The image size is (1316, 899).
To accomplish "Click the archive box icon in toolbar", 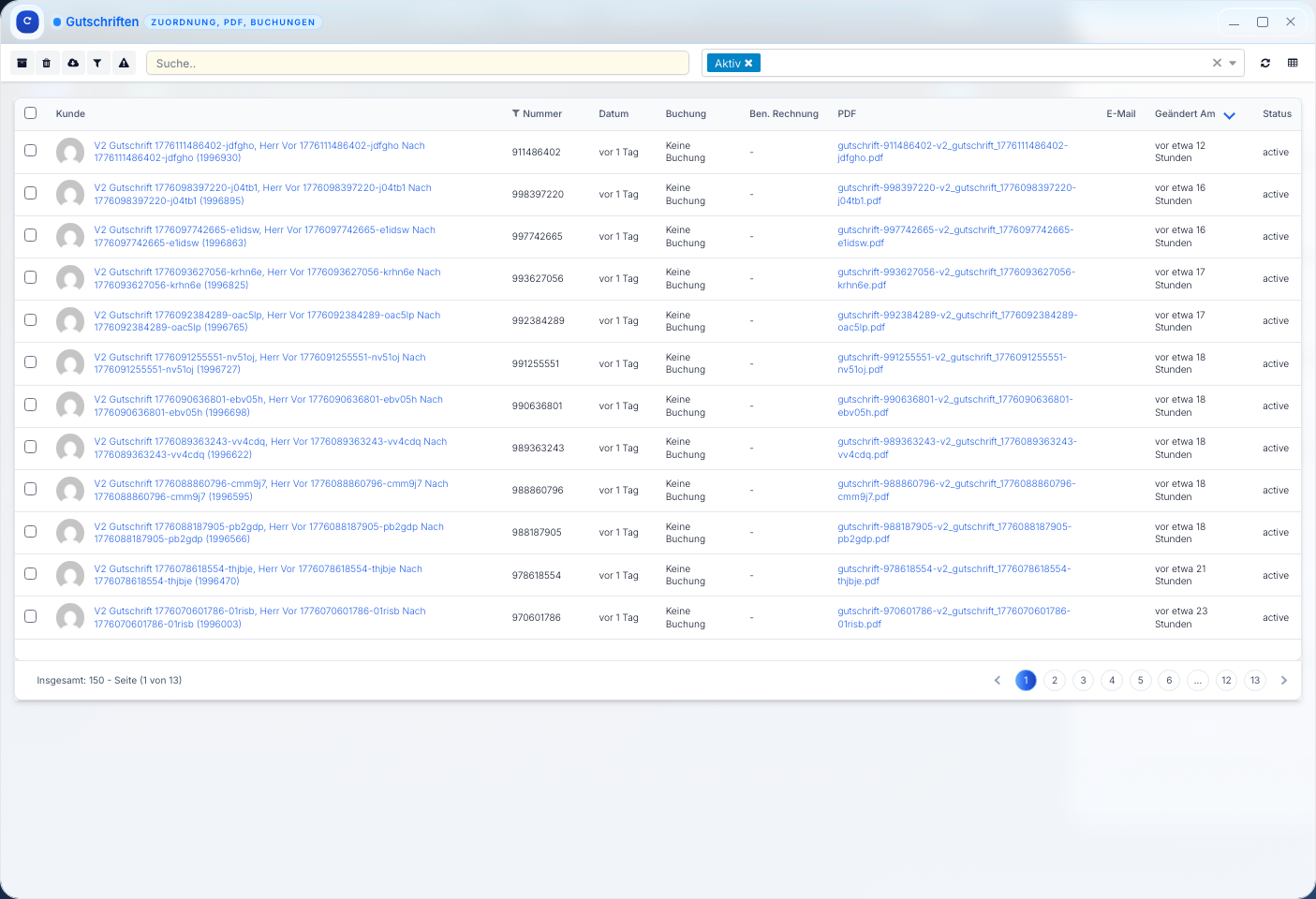I will click(22, 63).
